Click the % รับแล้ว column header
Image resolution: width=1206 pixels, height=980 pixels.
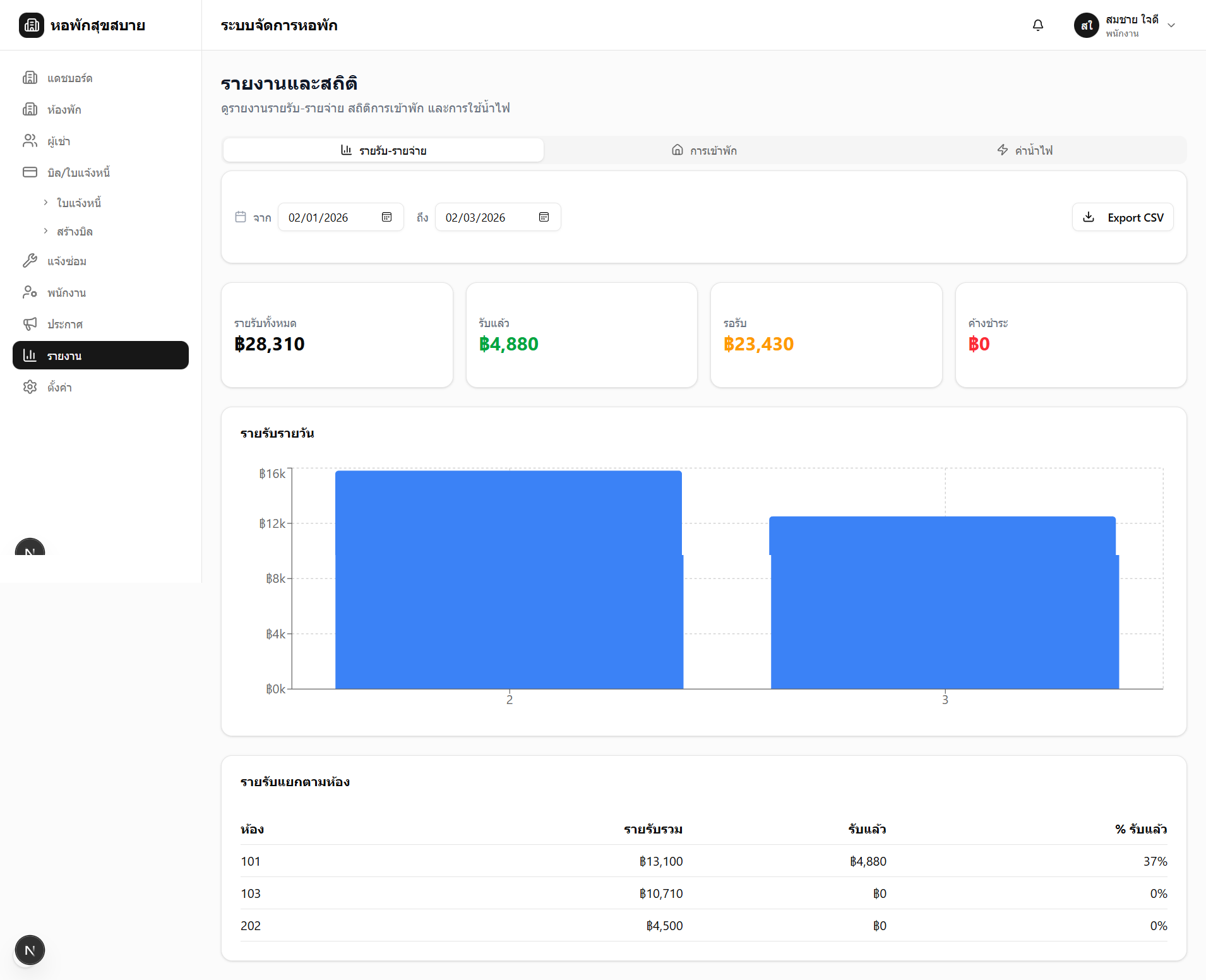coord(1141,829)
